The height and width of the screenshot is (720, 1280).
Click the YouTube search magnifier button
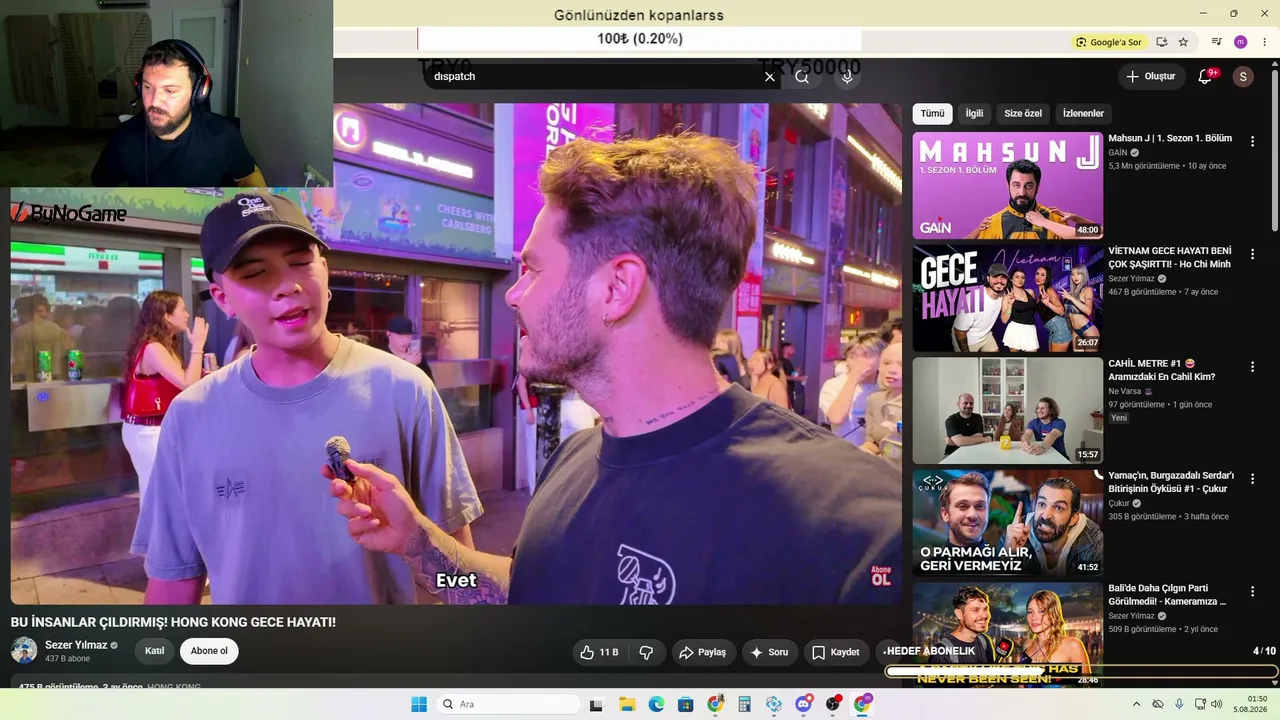[x=802, y=77]
